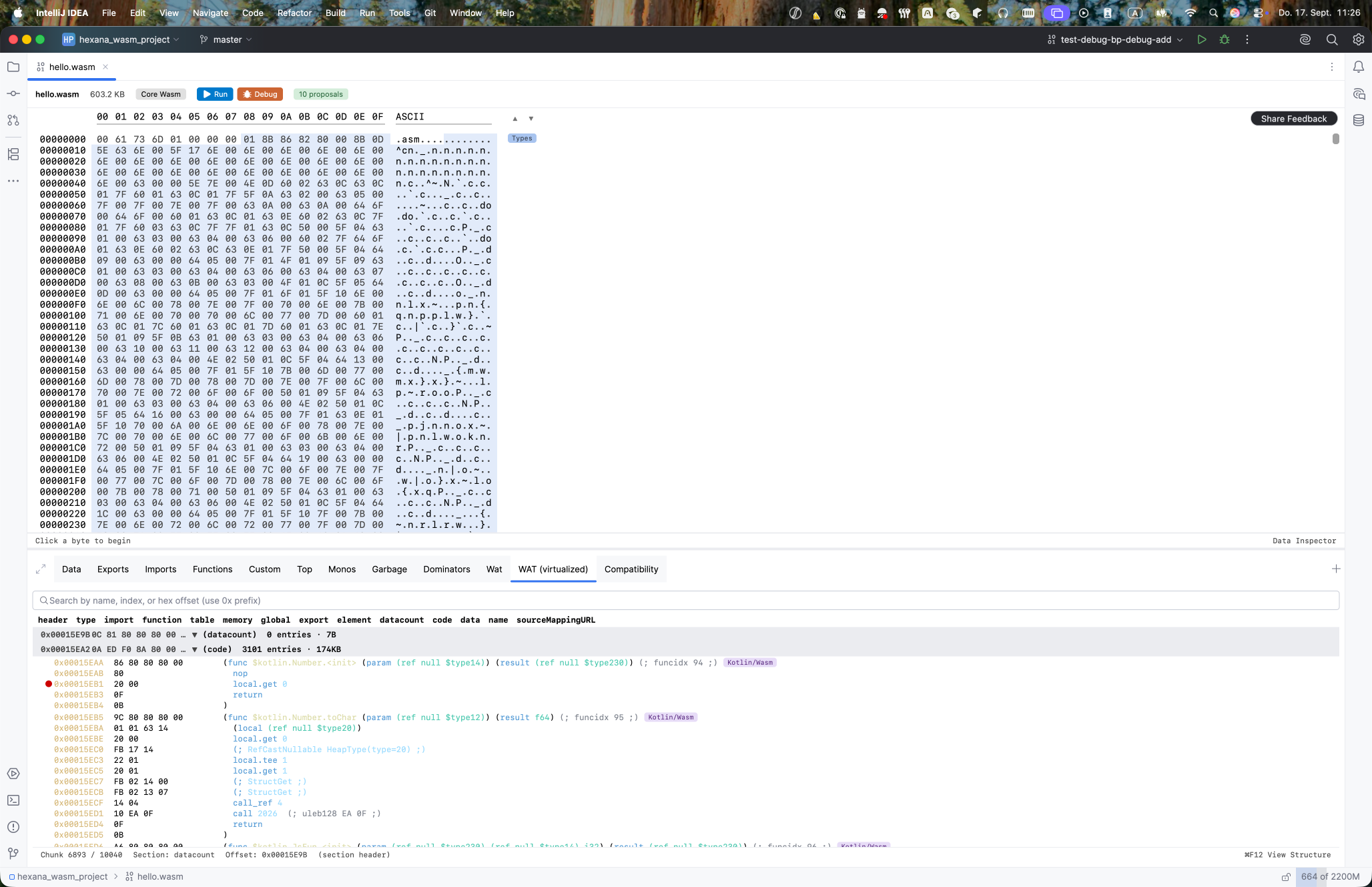Viewport: 1372px width, 887px height.
Task: Open the Refactor menu
Action: (x=294, y=13)
